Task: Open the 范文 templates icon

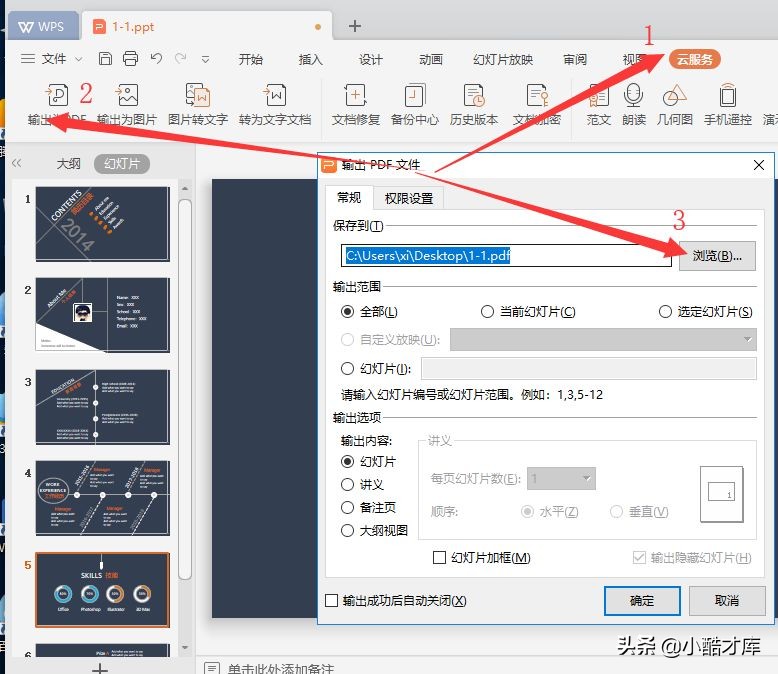Action: coord(598,95)
